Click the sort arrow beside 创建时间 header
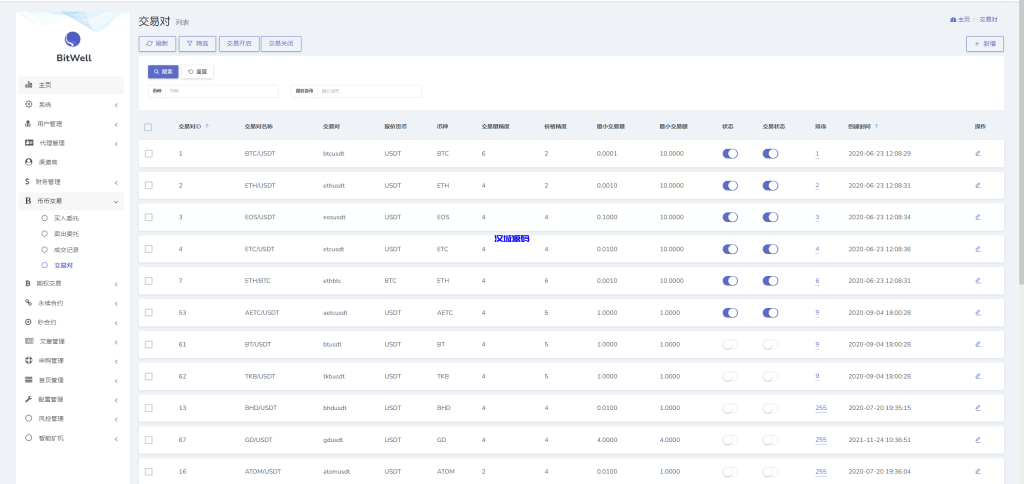 (877, 127)
